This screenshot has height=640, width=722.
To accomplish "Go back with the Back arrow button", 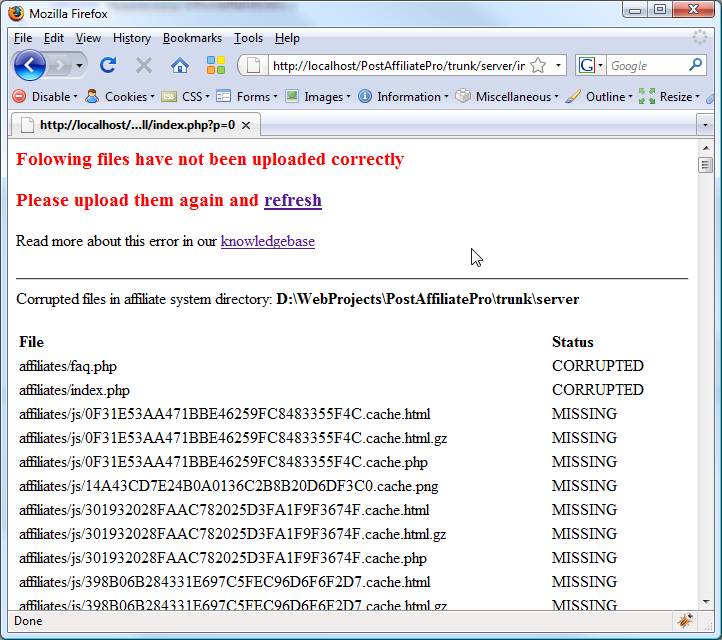I will tap(29, 65).
